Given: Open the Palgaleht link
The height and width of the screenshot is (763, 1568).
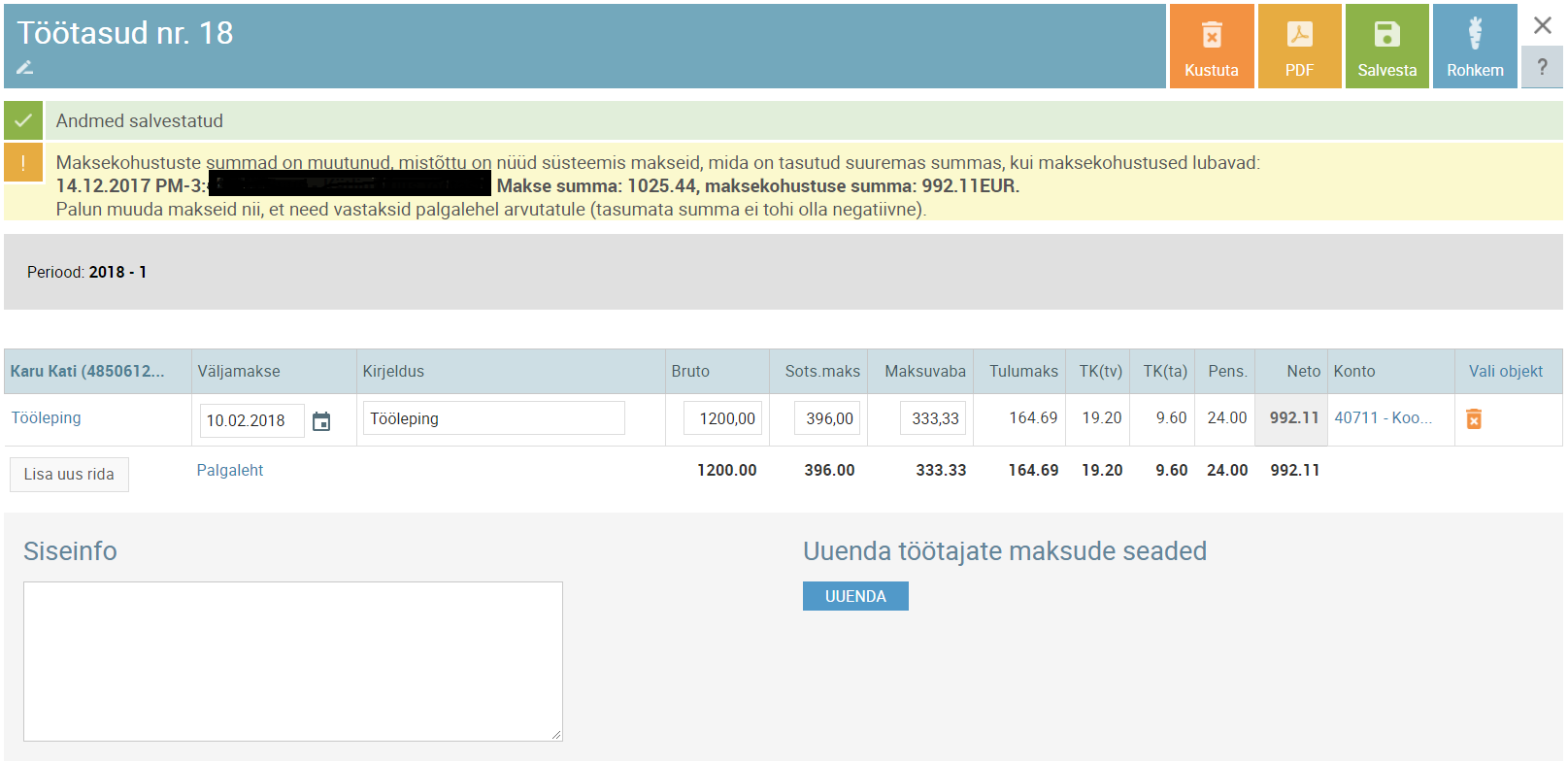Looking at the screenshot, I should coord(230,470).
